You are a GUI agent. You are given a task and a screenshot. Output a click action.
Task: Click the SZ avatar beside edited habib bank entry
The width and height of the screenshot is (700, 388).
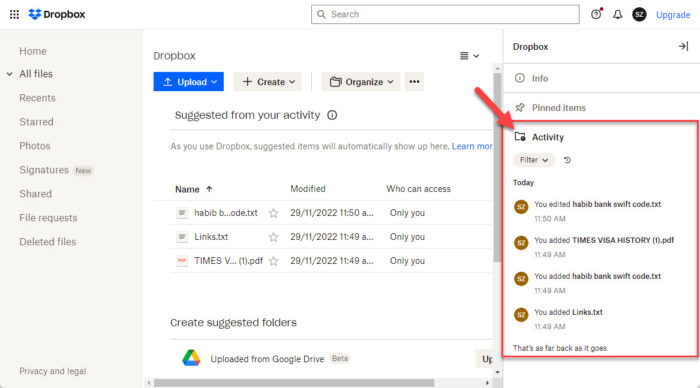521,207
